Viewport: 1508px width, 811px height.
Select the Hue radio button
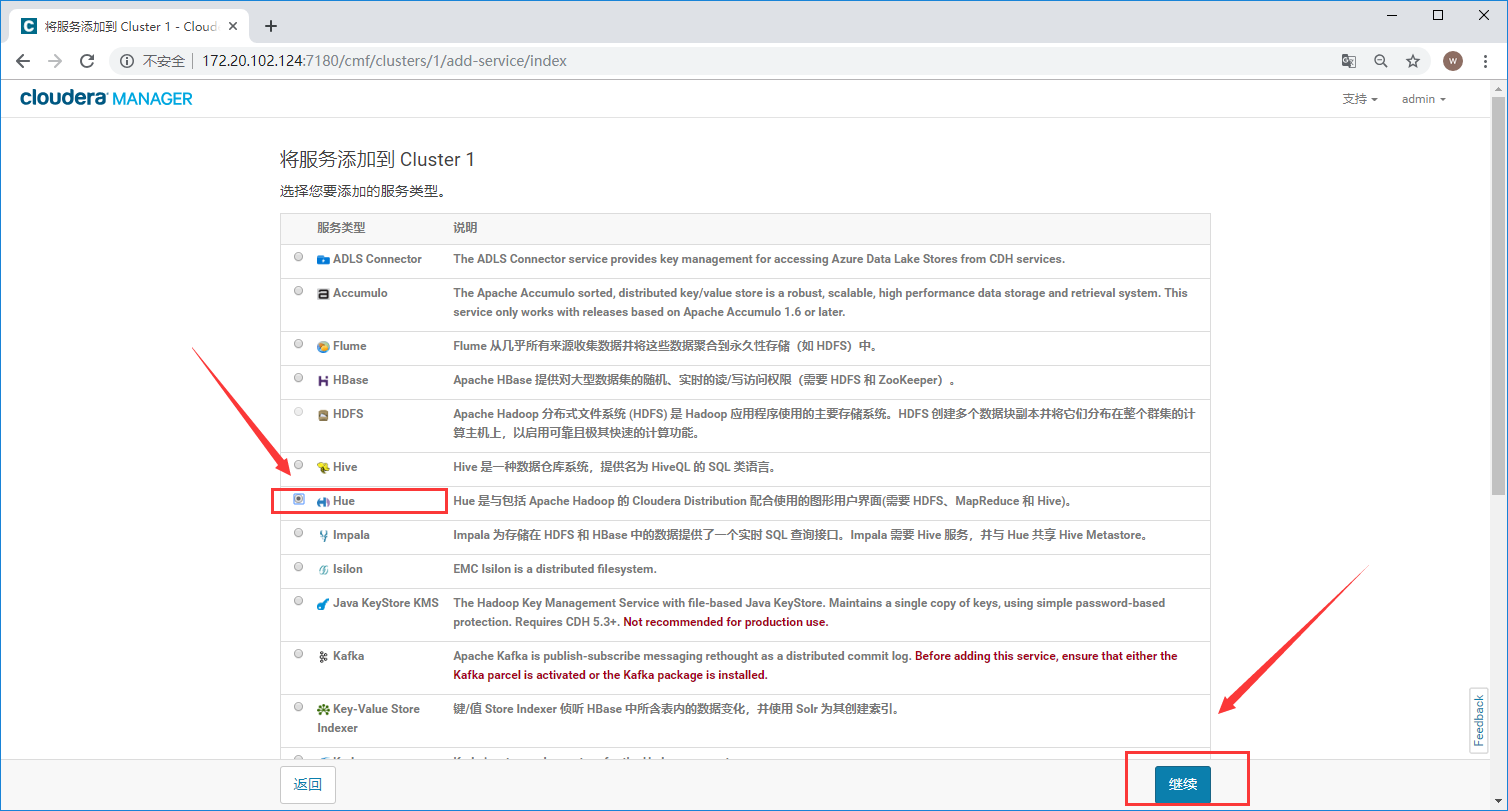point(299,499)
